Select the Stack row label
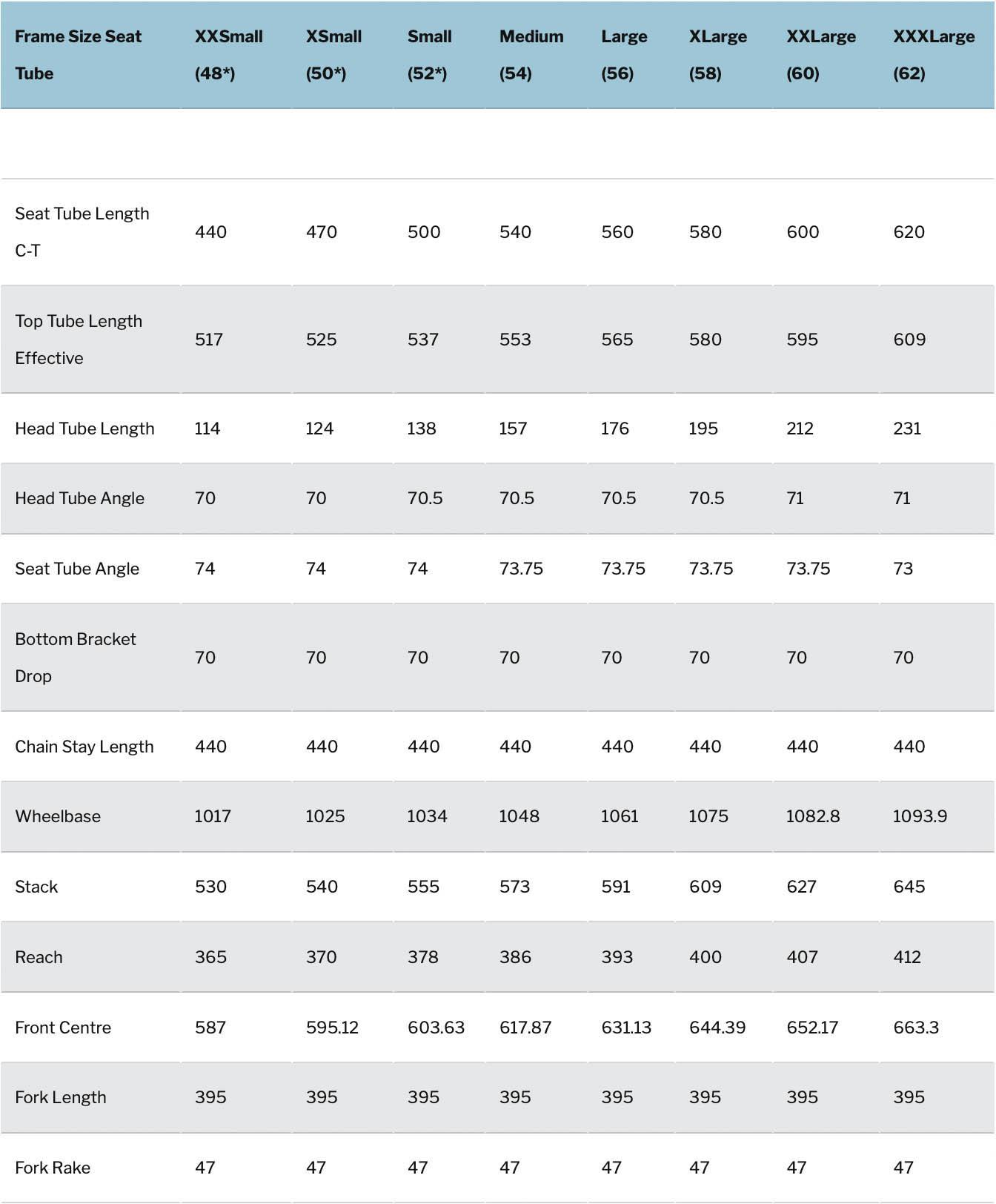This screenshot has height=1204, width=996. click(36, 887)
